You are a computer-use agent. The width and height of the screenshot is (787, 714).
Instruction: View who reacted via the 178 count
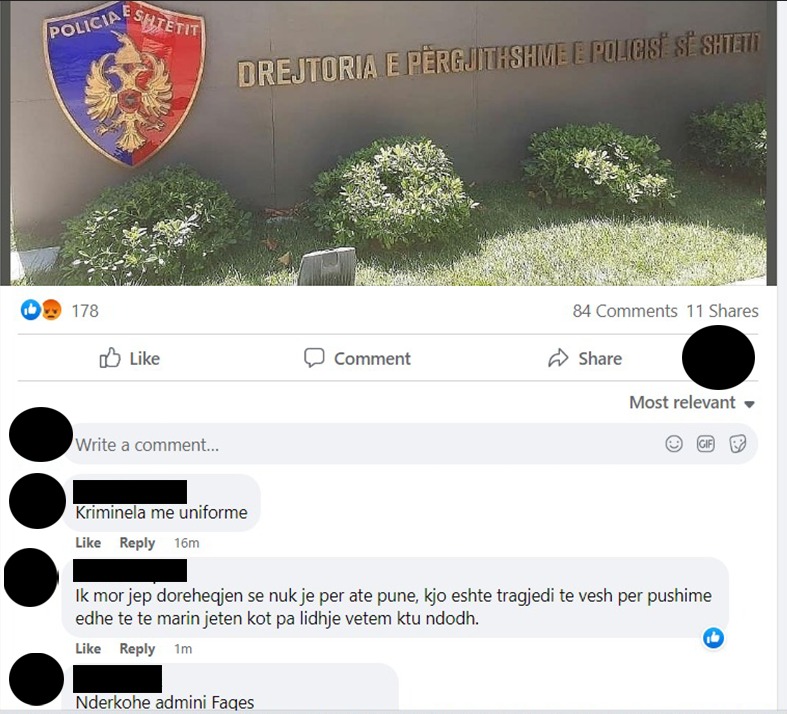click(85, 311)
